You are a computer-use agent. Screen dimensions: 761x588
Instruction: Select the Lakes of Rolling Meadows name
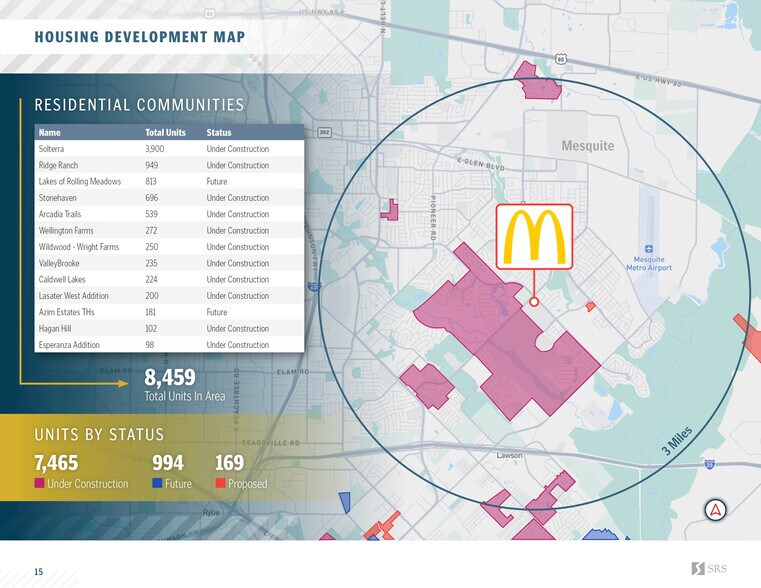pos(80,181)
